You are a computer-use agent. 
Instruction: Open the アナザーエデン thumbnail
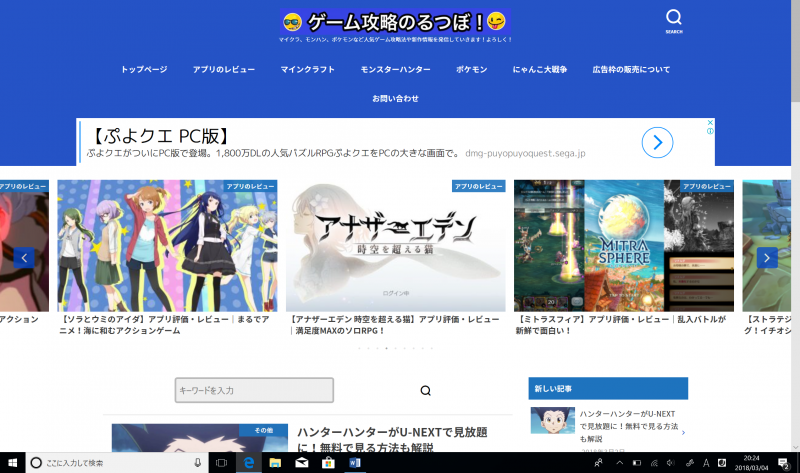[x=395, y=245]
